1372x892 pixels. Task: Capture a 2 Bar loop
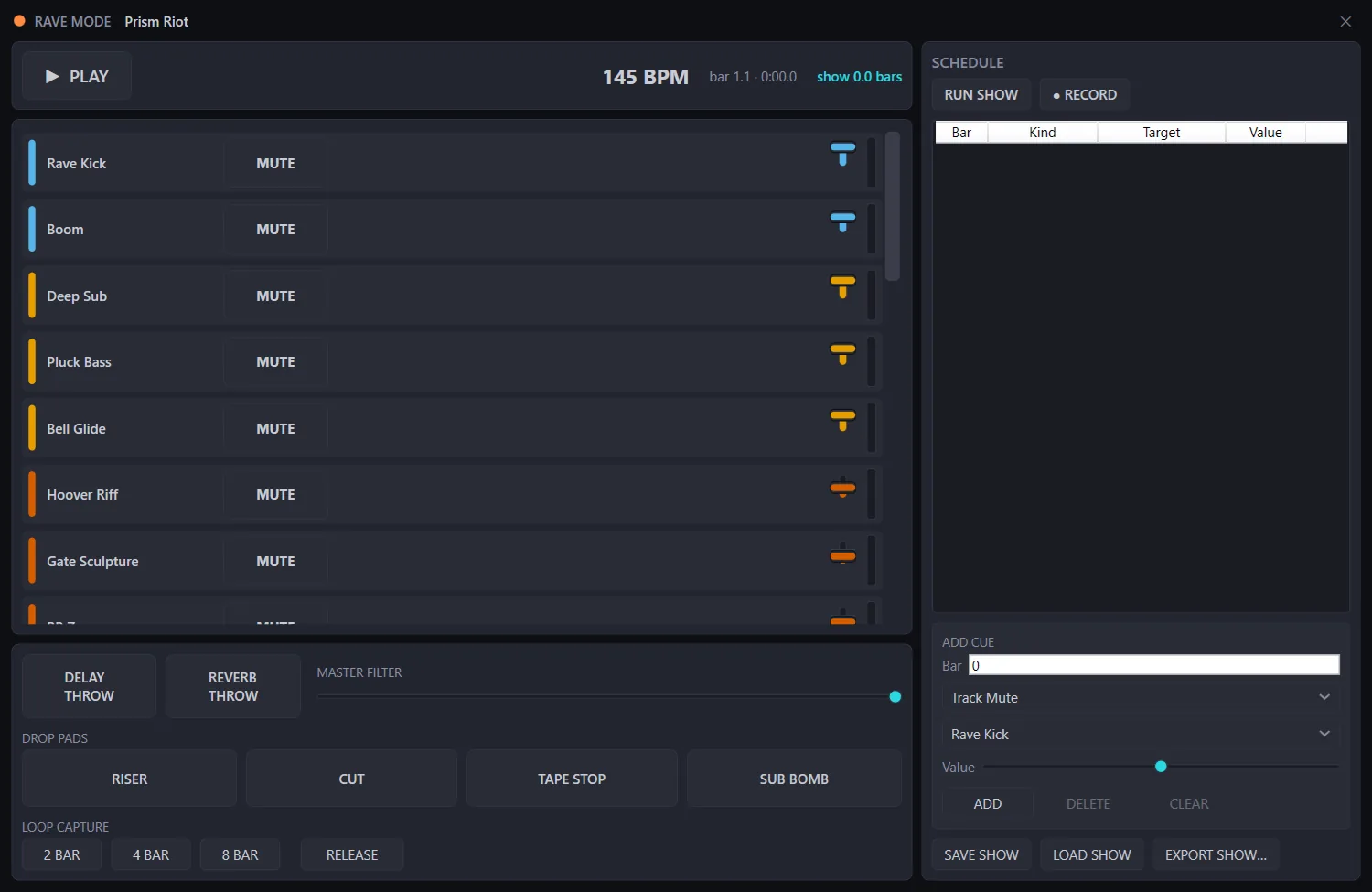61,854
